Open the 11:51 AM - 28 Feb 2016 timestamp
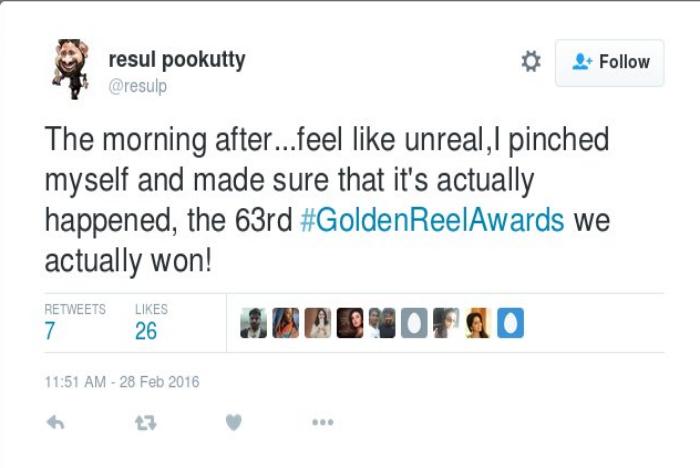The image size is (700, 468). point(122,382)
